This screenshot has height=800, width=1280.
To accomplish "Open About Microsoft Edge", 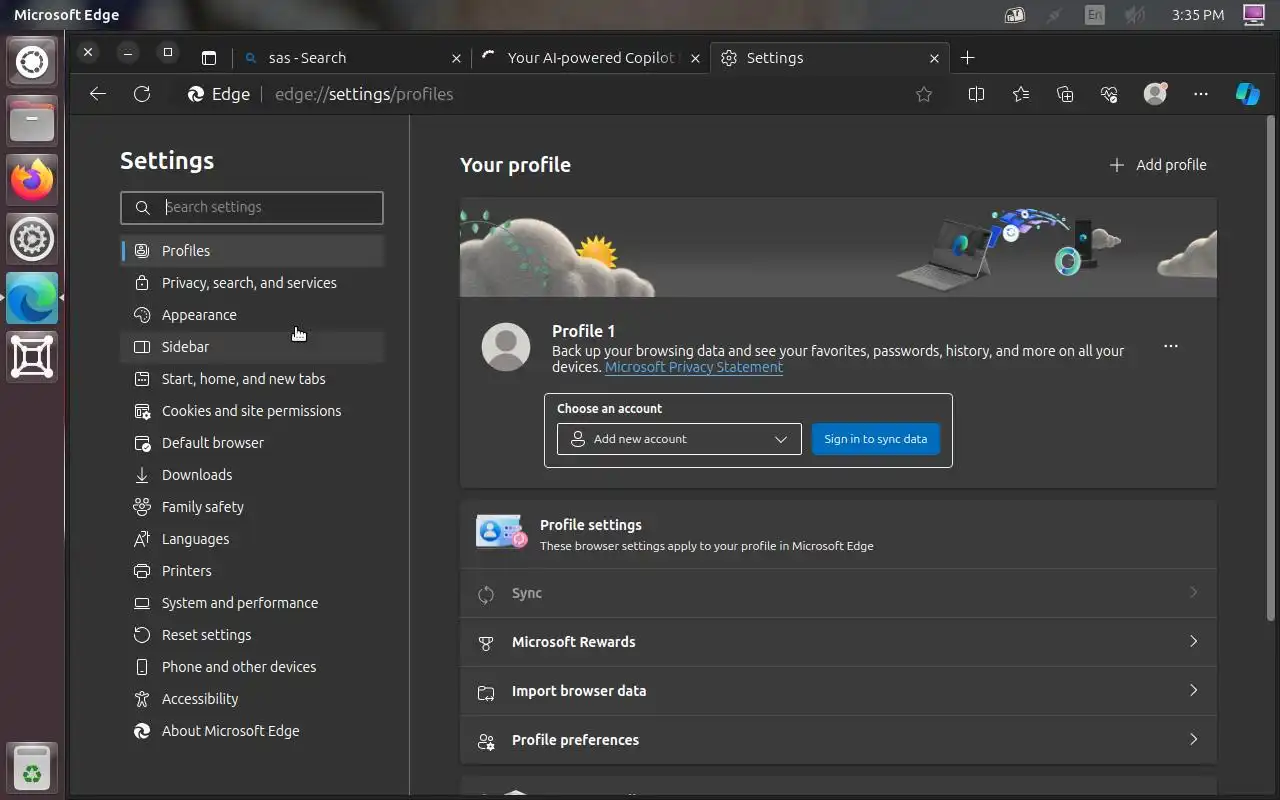I will coord(252,731).
